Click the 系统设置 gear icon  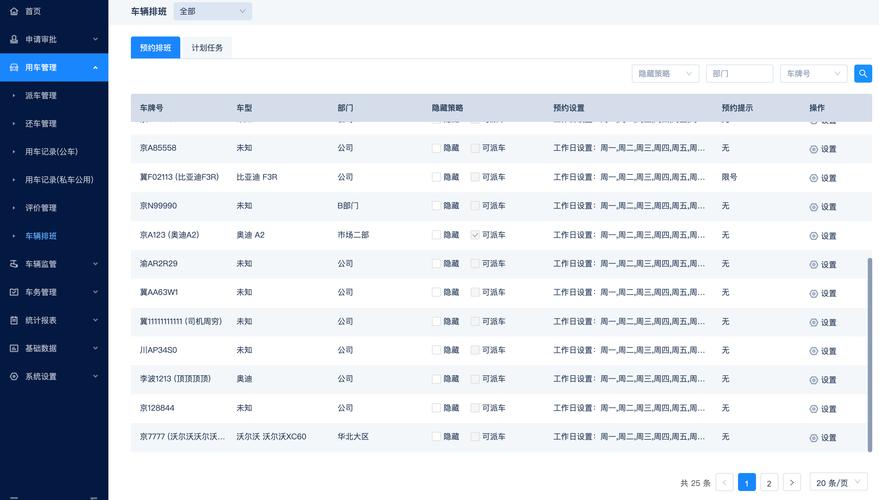[14, 376]
